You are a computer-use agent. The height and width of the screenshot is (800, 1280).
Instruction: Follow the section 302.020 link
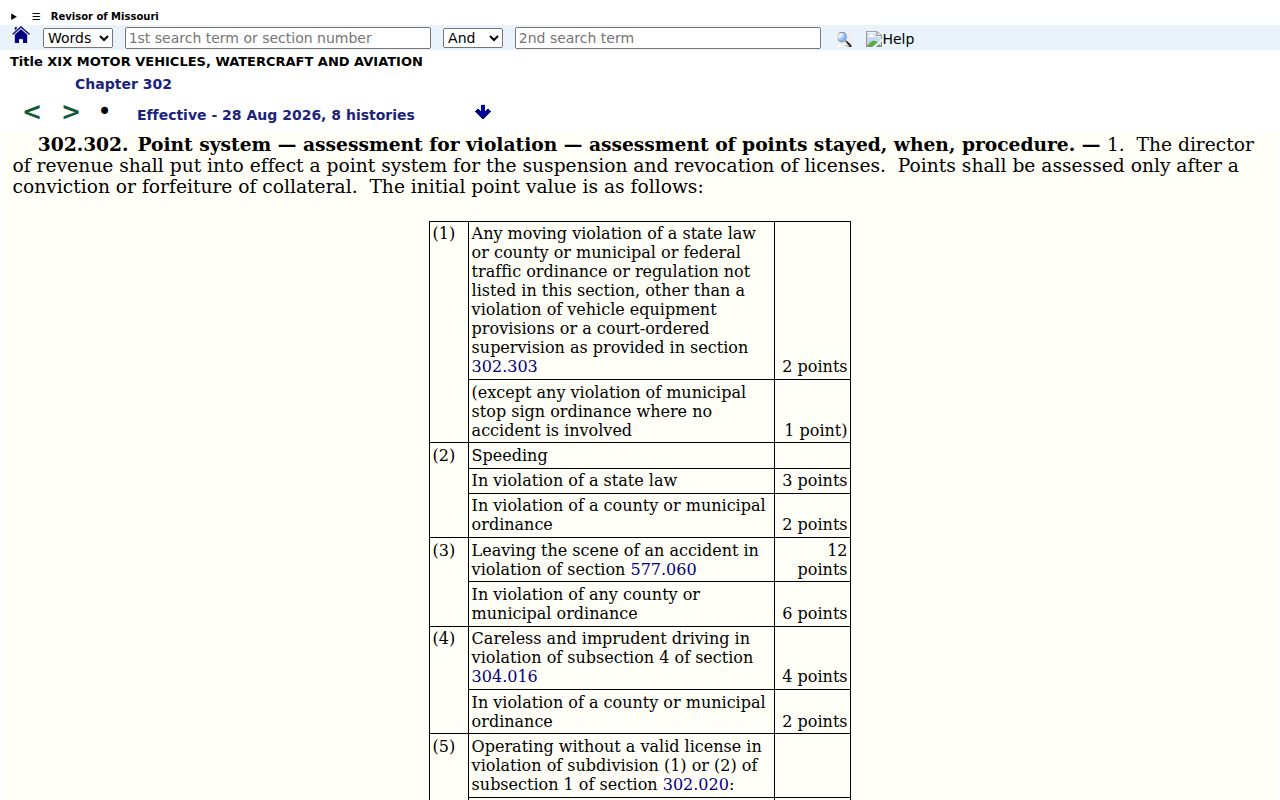(x=696, y=784)
